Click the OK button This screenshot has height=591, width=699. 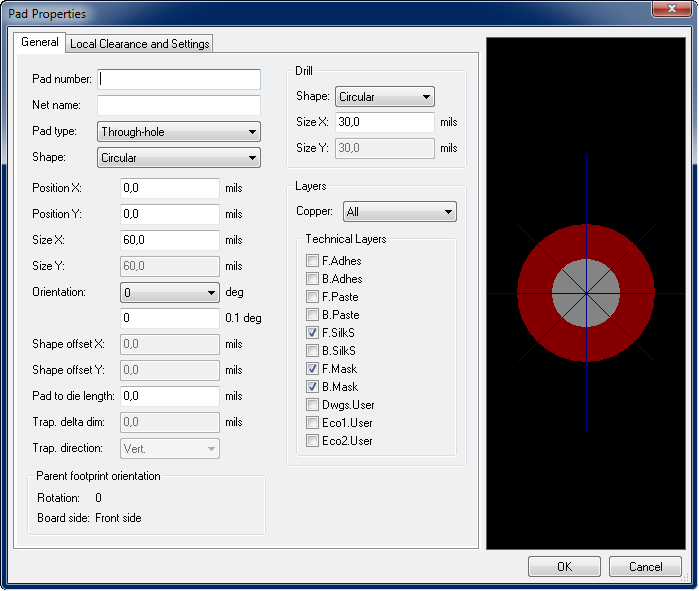[x=564, y=567]
